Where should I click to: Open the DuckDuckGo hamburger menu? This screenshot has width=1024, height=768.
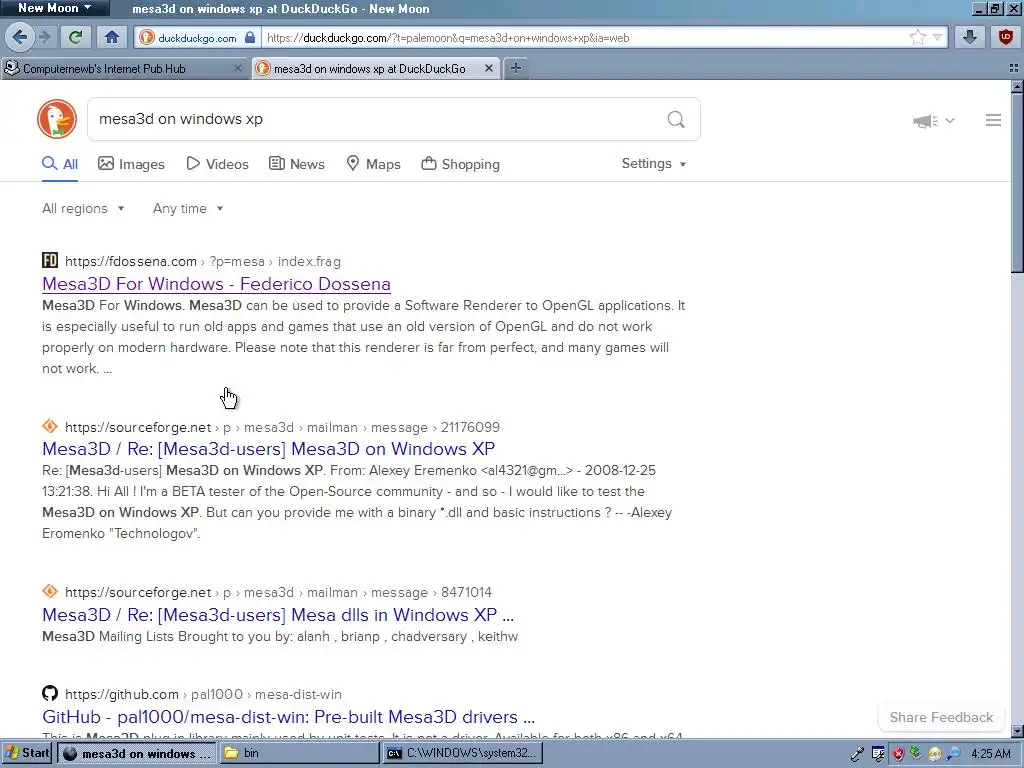coord(993,120)
